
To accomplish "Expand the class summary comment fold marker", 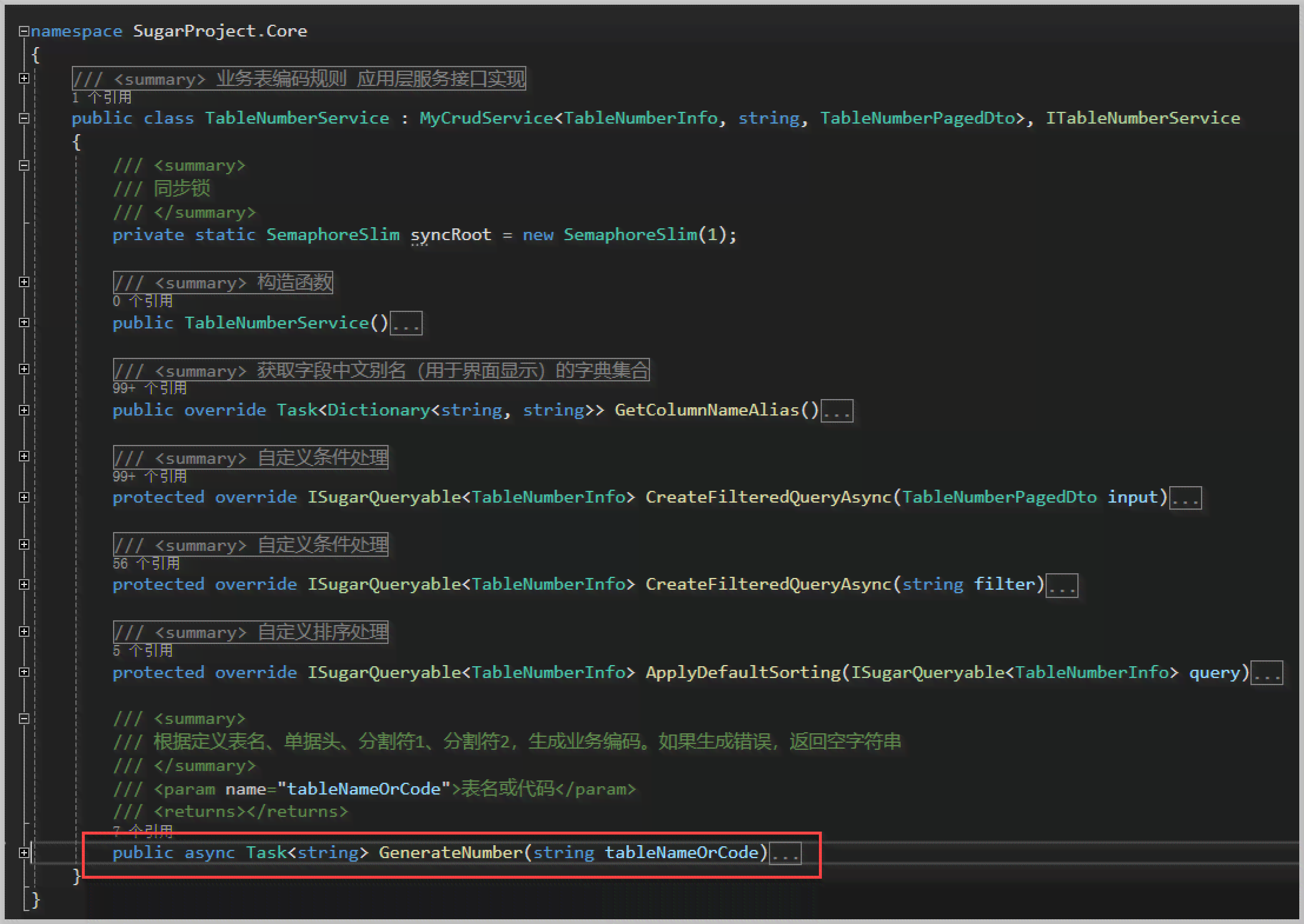I will click(x=24, y=78).
